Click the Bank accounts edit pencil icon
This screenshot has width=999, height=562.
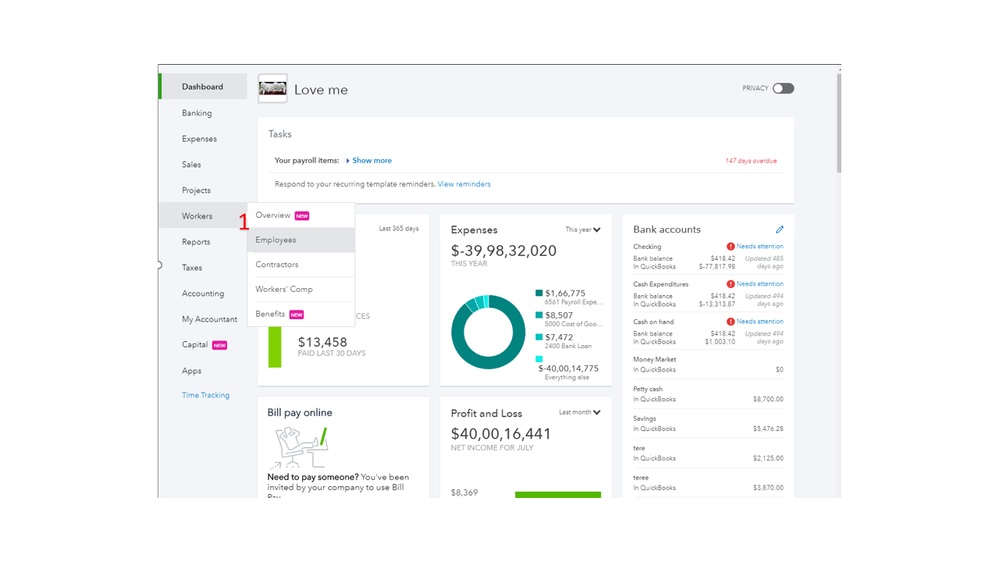tap(779, 229)
